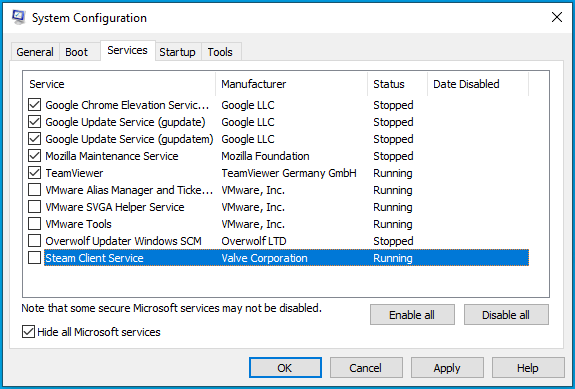The image size is (575, 389).
Task: Uncheck Google Update Service (gupdate) checkbox
Action: pos(34,122)
